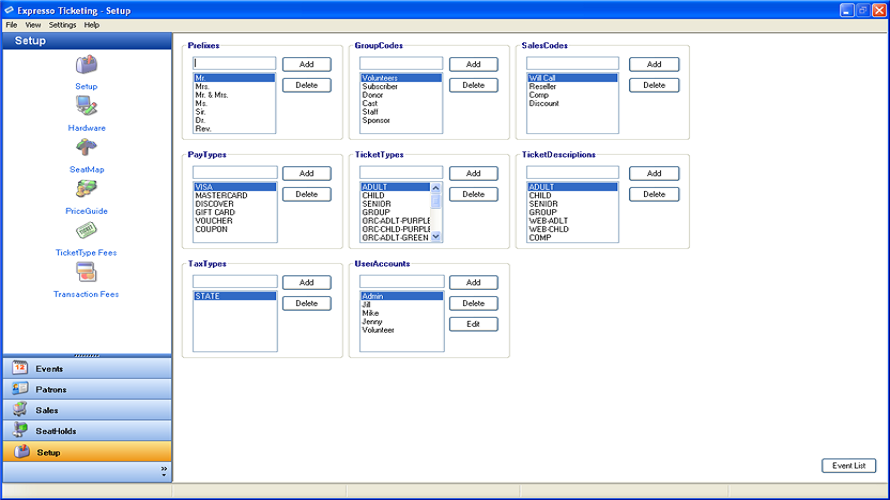
Task: Click Add in PayTypes group
Action: (x=307, y=173)
